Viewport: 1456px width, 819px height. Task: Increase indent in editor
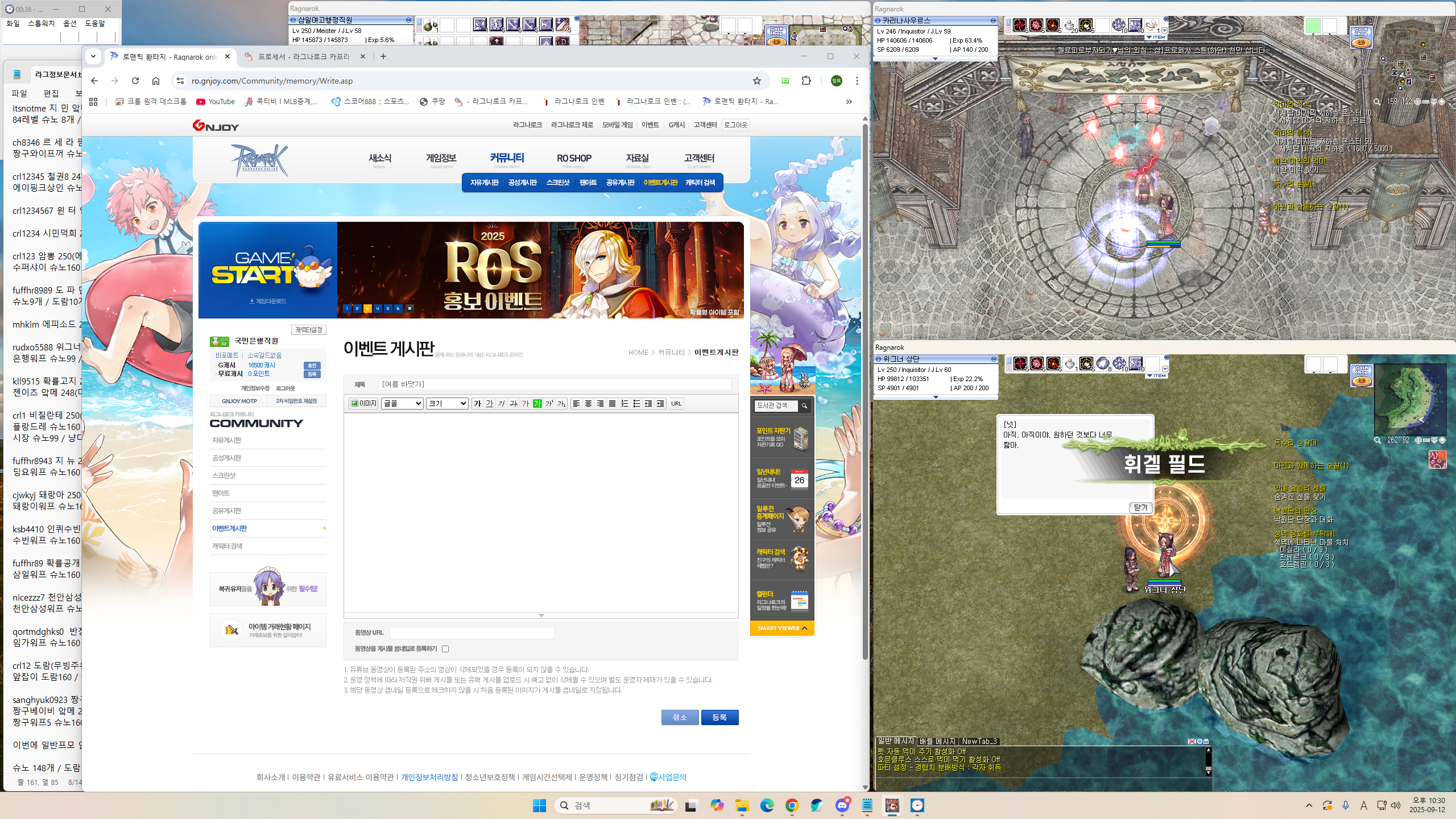tap(660, 403)
